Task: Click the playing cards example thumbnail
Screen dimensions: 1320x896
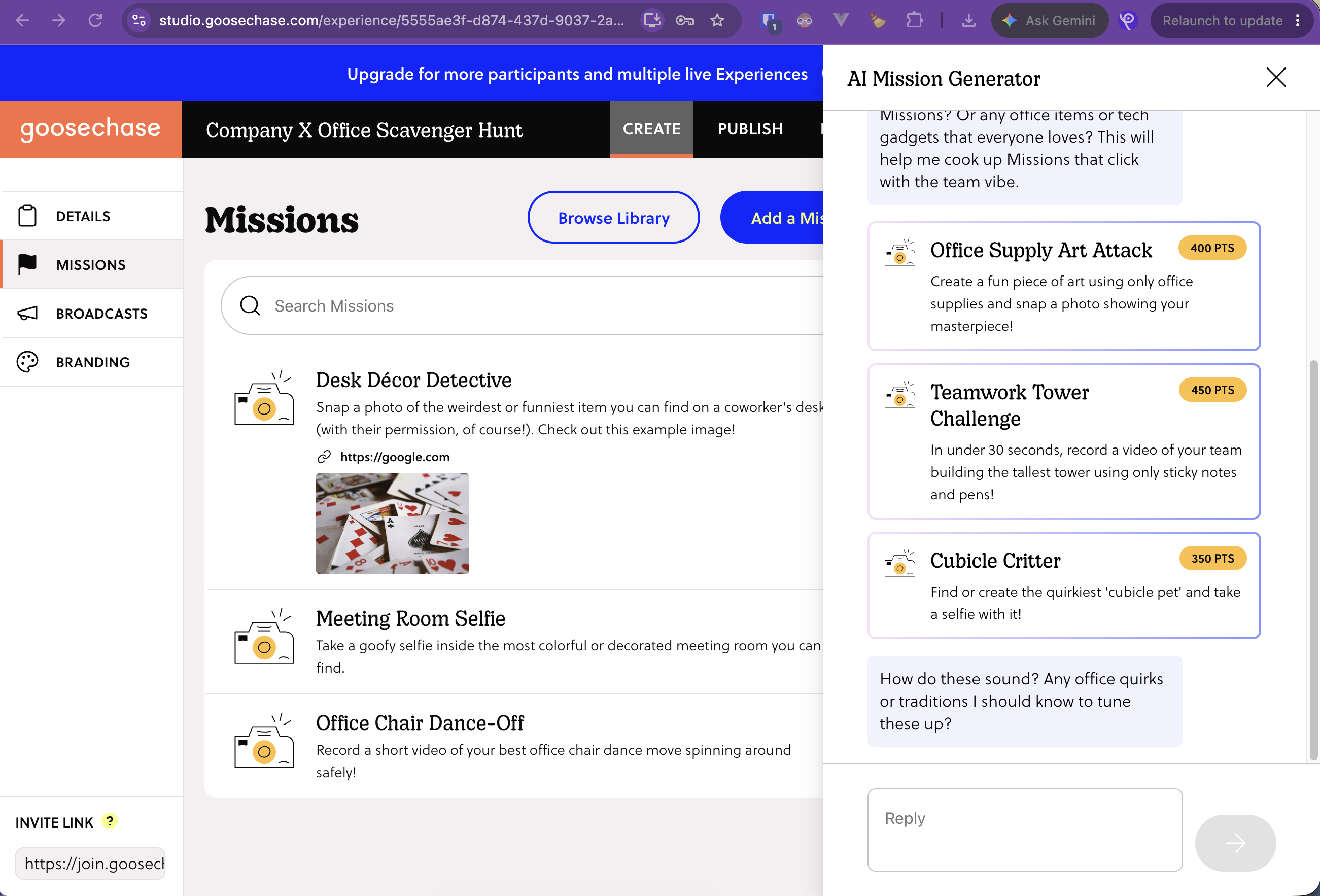Action: click(393, 523)
